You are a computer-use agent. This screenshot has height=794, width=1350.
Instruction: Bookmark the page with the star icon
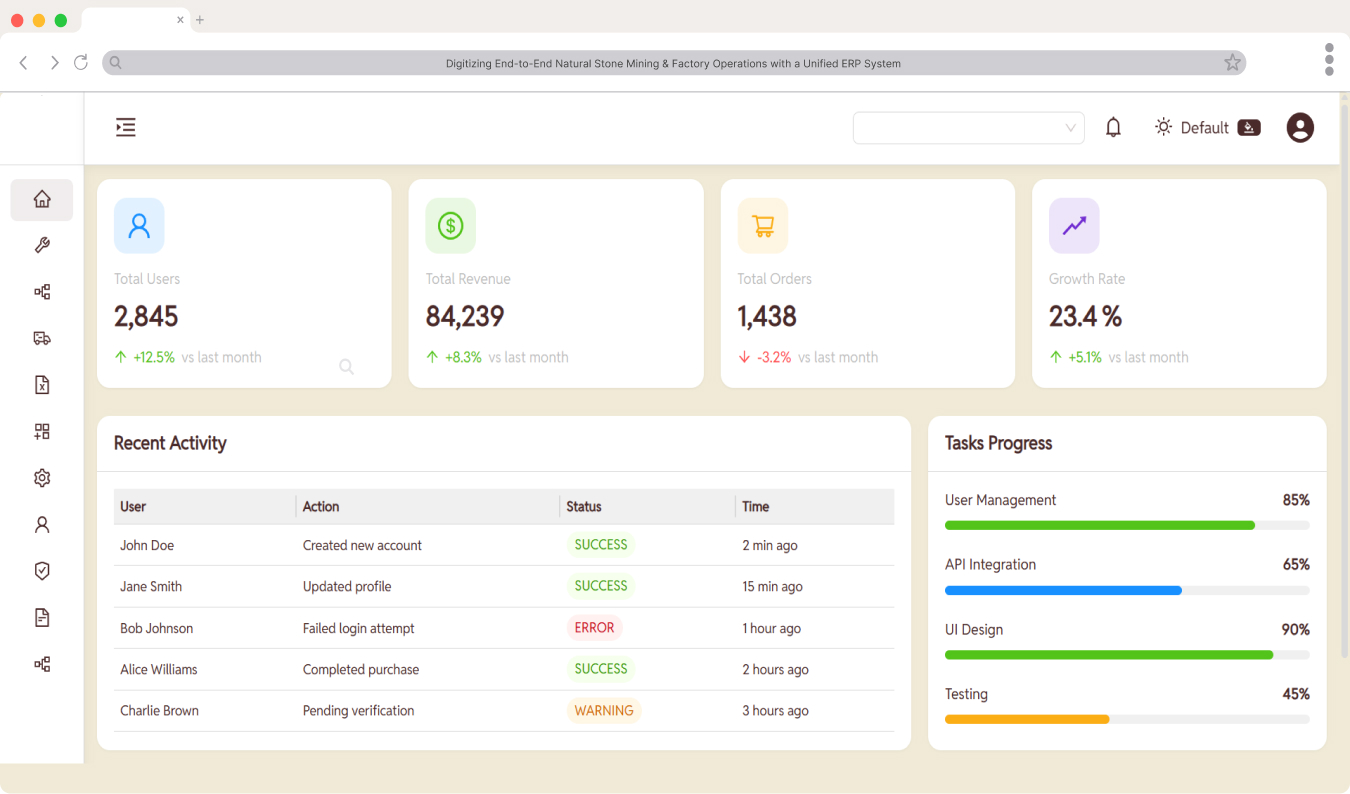tap(1232, 63)
